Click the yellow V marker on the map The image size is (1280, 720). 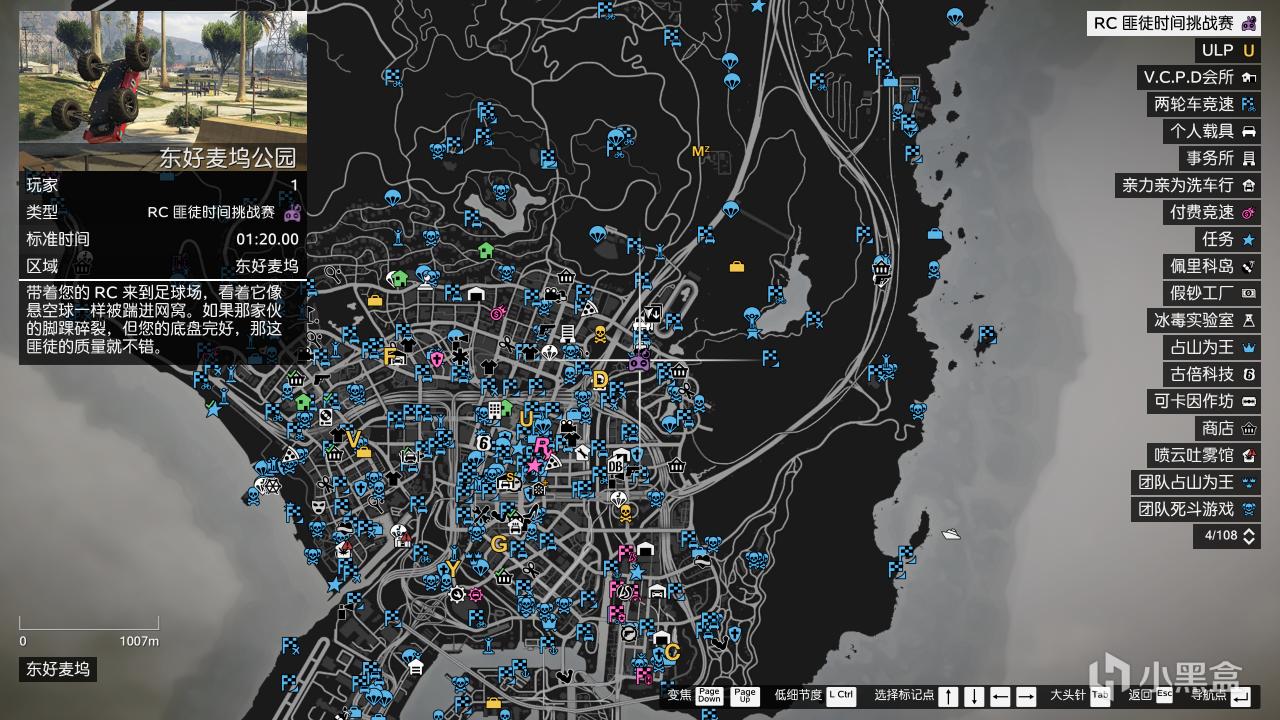click(x=352, y=438)
